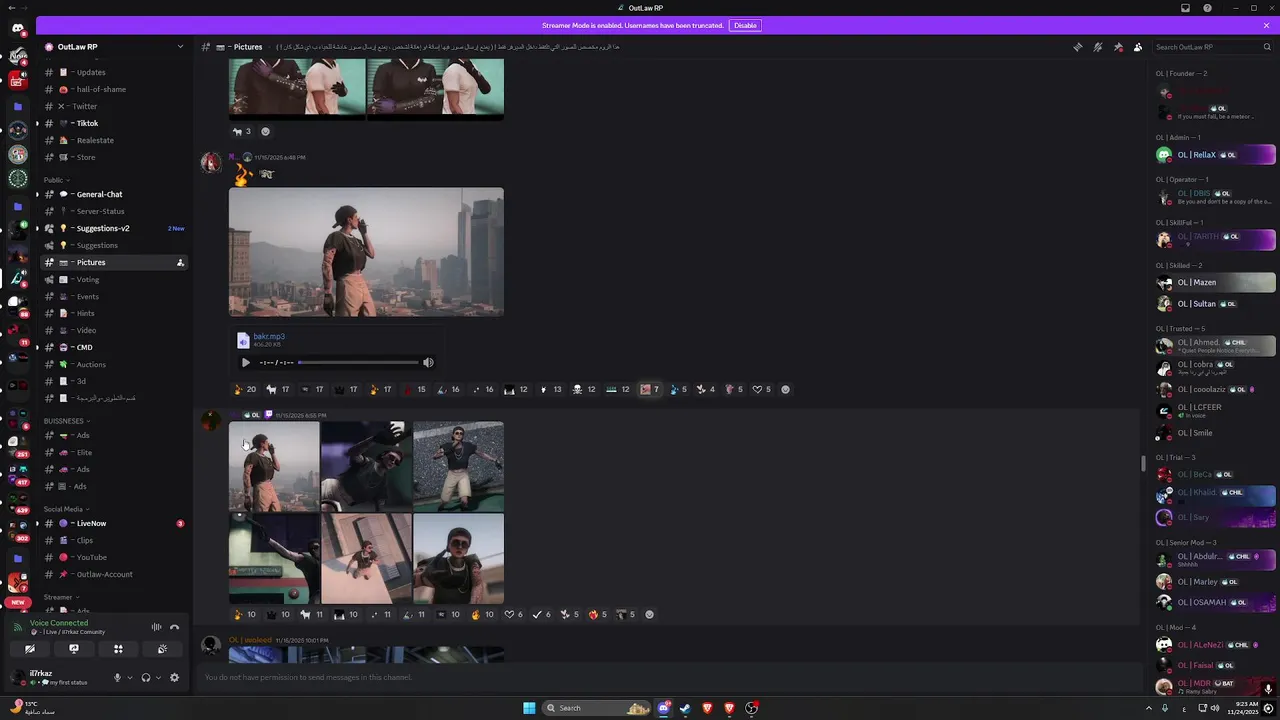Show hidden system tray icons chevron
Screen dimensions: 1280x720
pyautogui.click(x=1147, y=708)
